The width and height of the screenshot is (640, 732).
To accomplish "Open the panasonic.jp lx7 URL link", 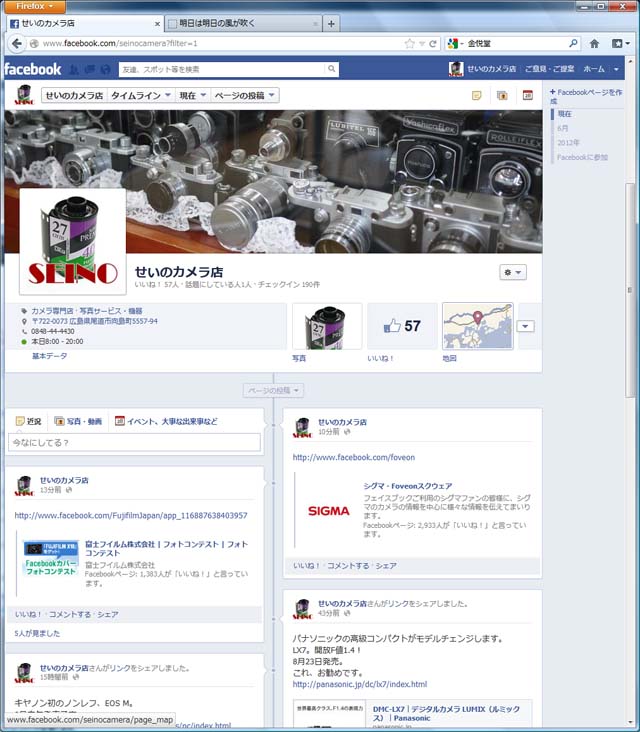I will (359, 684).
